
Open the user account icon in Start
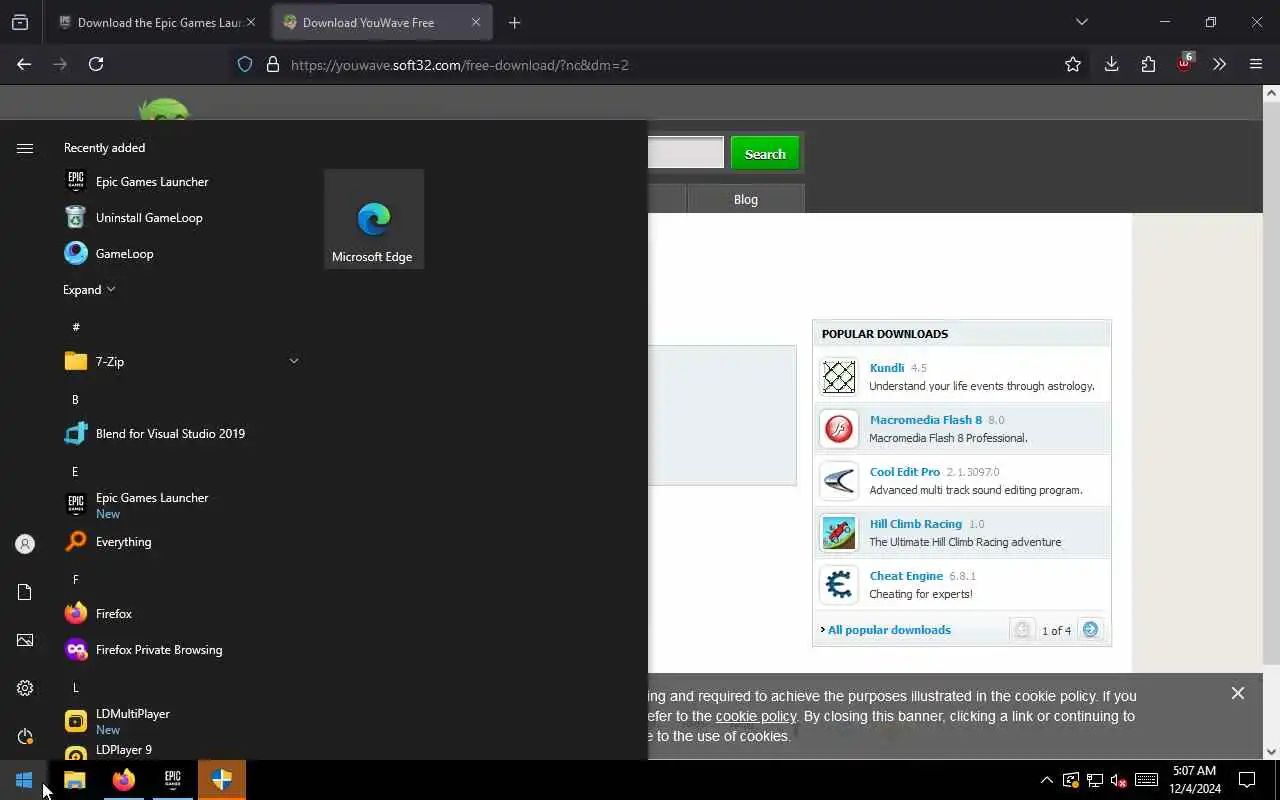click(x=25, y=544)
